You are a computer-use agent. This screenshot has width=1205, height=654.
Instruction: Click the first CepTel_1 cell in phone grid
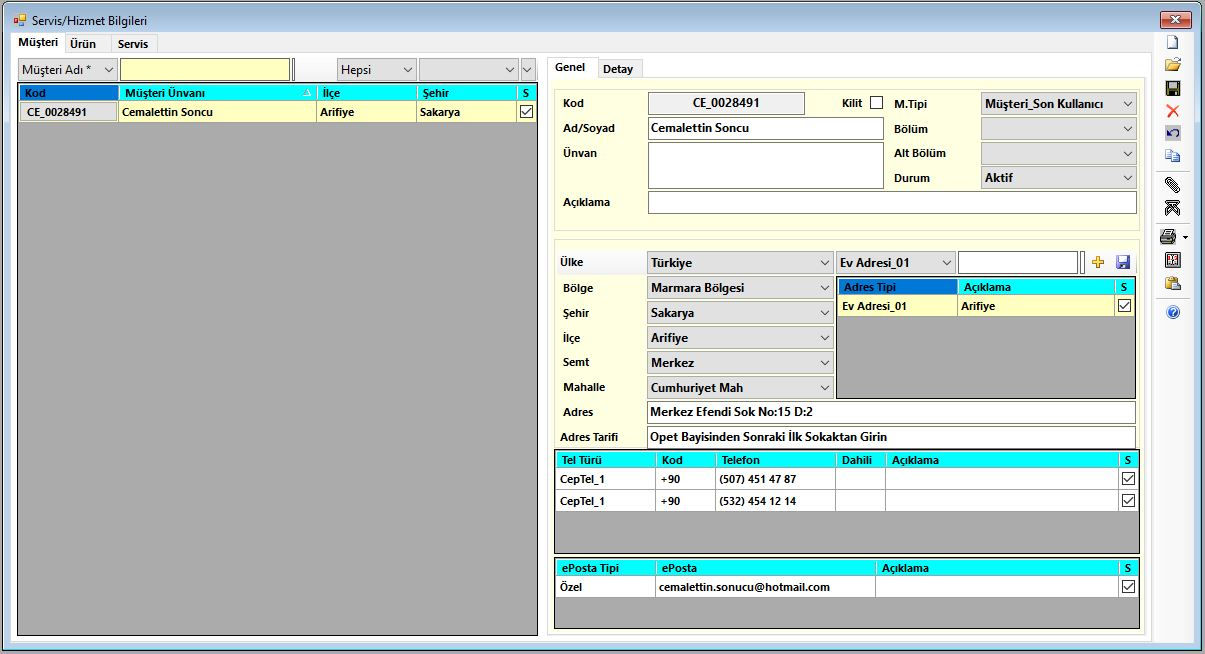pos(606,479)
